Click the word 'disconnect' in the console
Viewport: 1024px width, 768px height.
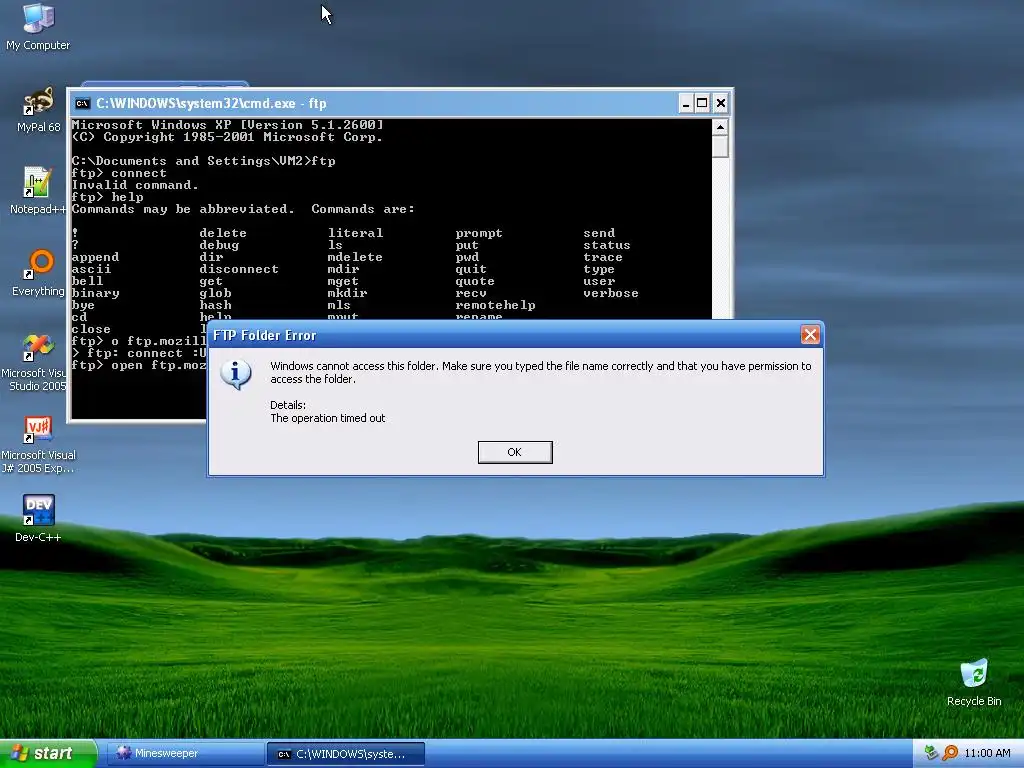tap(239, 269)
